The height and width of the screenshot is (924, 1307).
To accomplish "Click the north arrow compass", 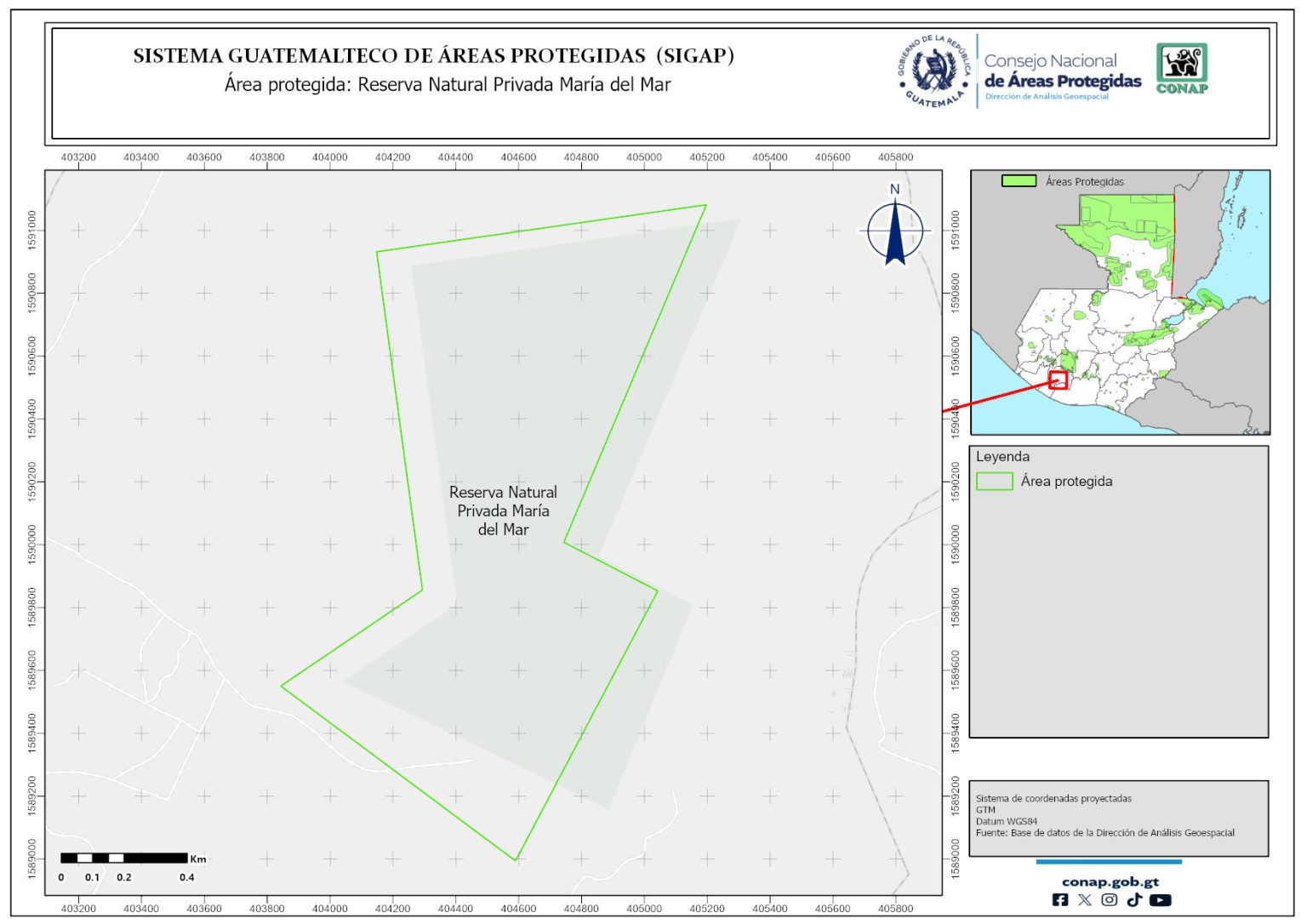I will [895, 228].
